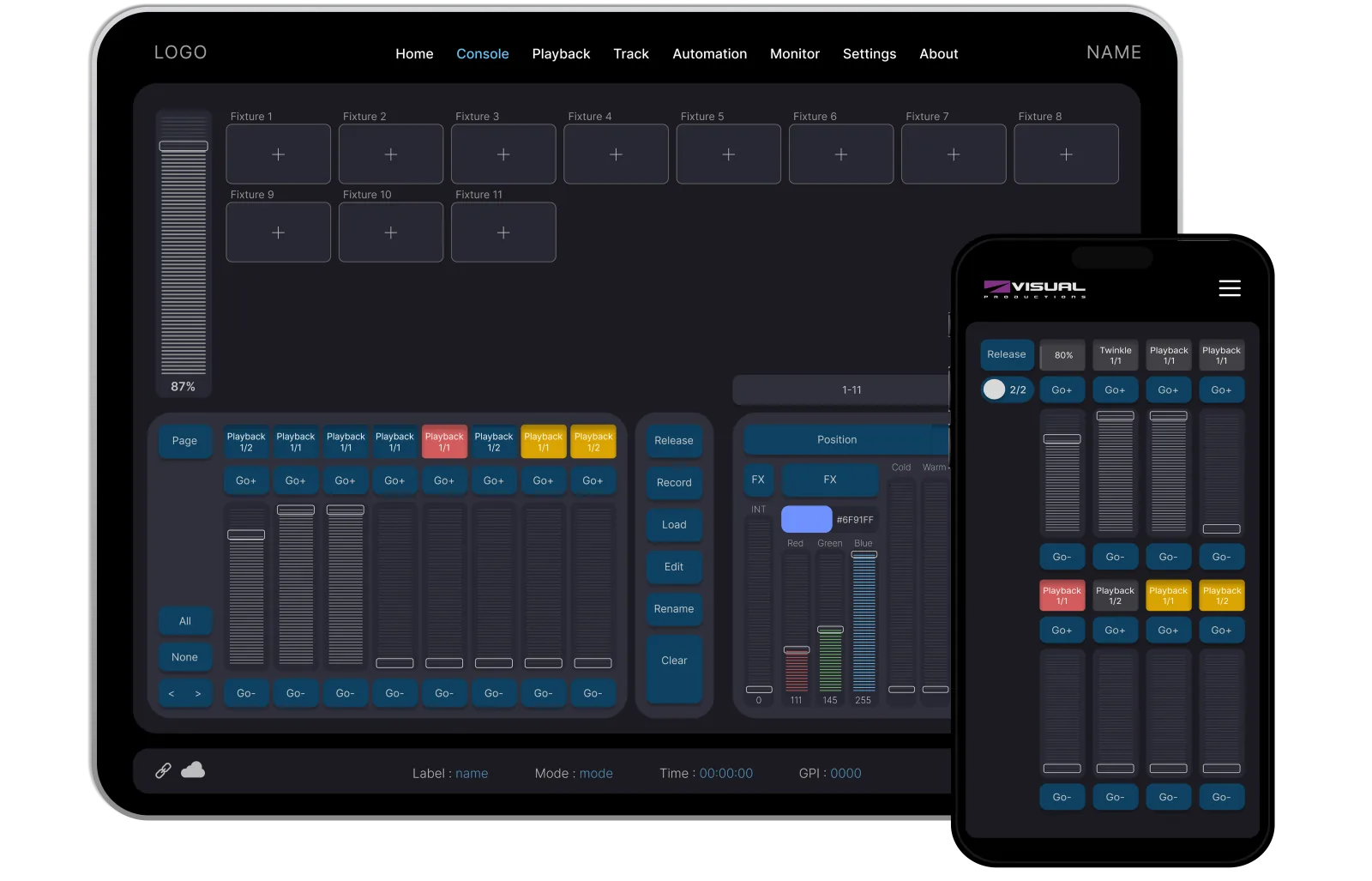Open the Settings menu item
Viewport: 1372px width, 881px height.
[x=870, y=54]
